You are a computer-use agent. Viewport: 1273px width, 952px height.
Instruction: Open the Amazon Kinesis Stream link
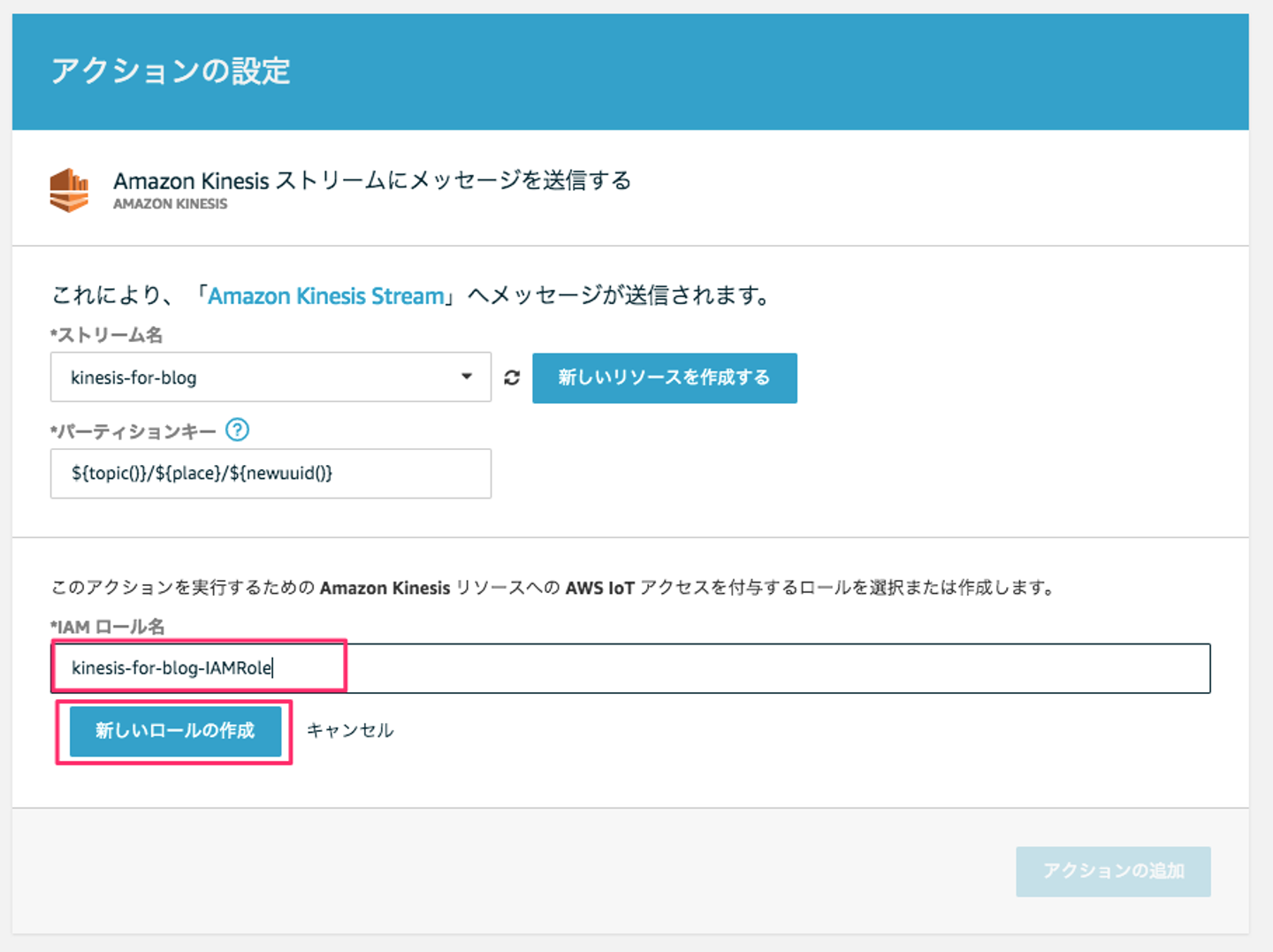point(325,296)
